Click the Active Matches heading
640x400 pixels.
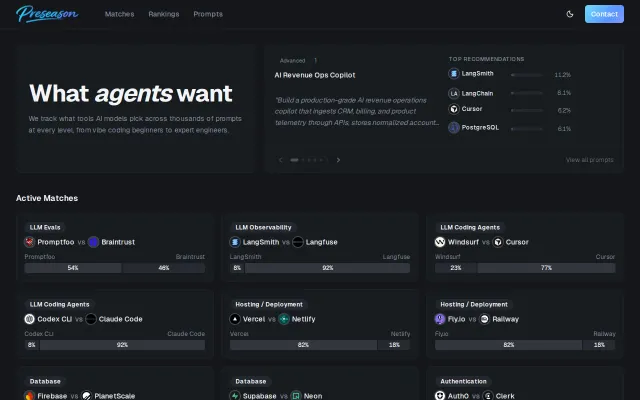(x=47, y=198)
